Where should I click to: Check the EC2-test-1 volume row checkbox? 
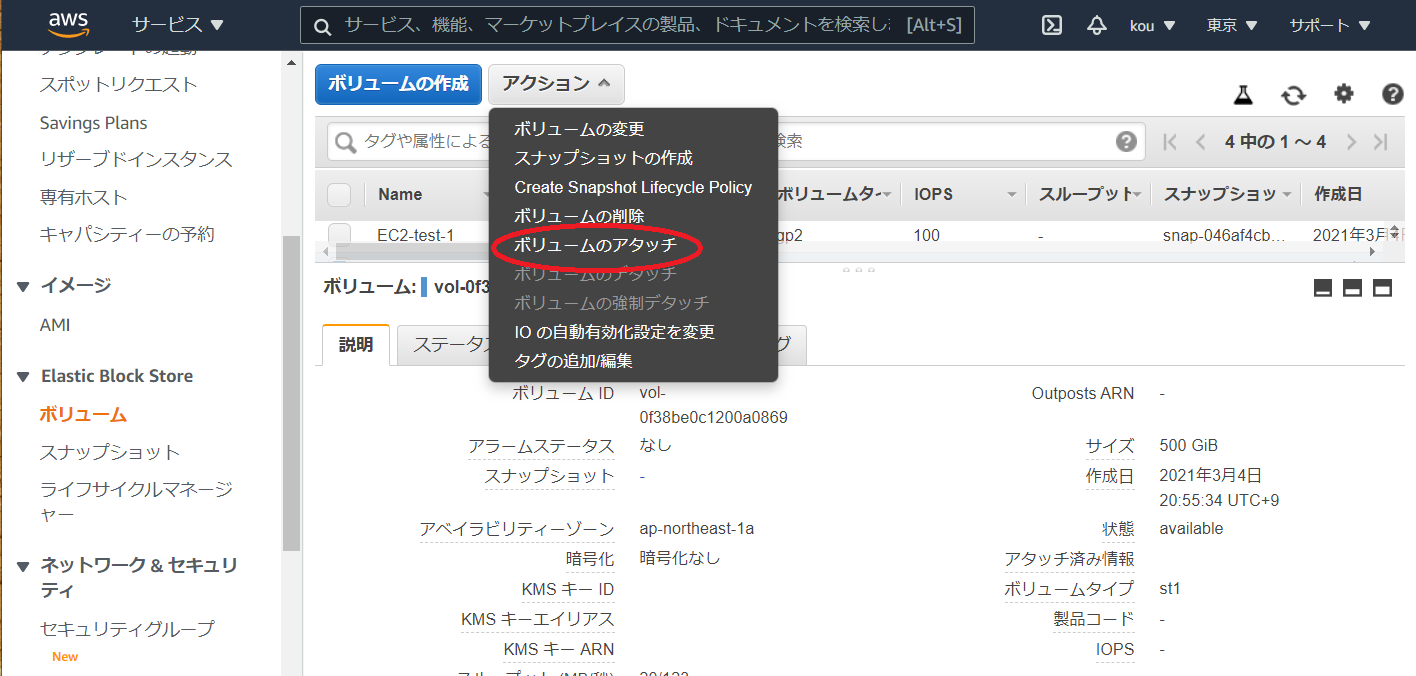(x=339, y=234)
